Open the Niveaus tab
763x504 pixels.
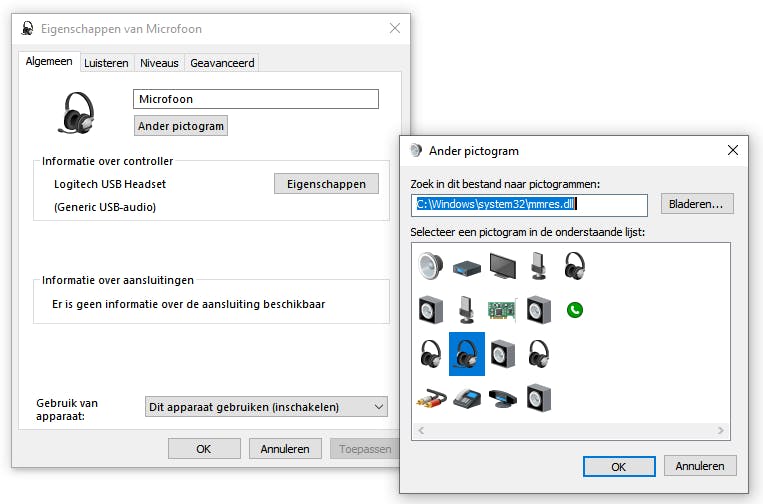[159, 62]
